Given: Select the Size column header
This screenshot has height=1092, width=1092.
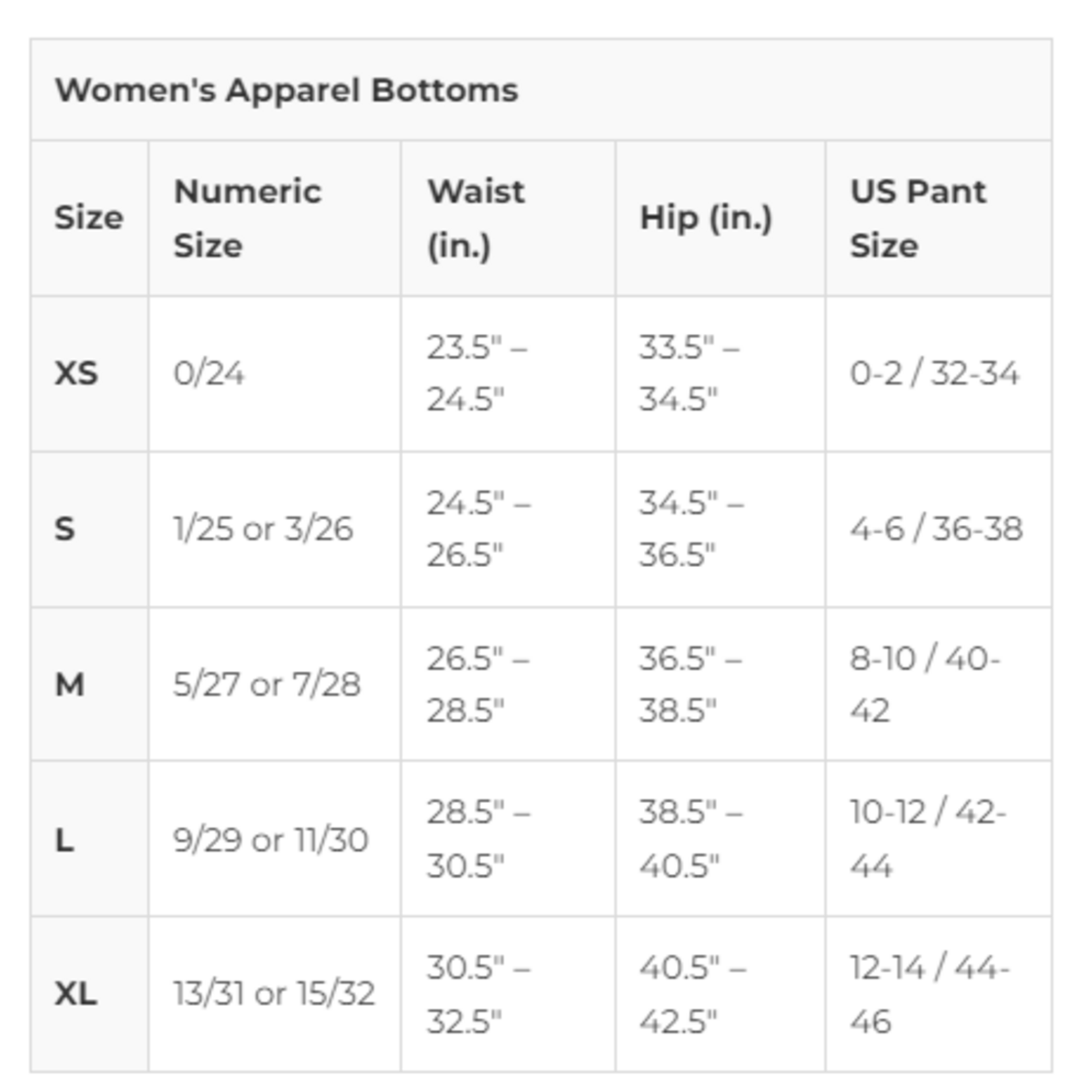Looking at the screenshot, I should 89,217.
